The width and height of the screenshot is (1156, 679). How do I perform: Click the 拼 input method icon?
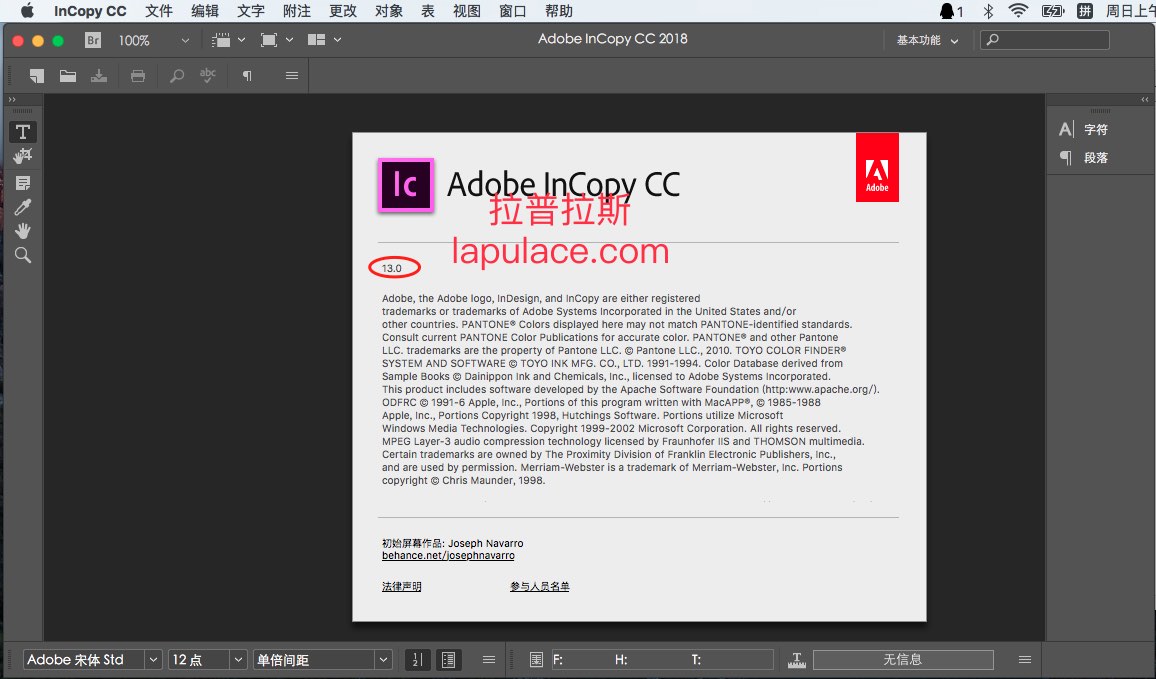(1085, 11)
